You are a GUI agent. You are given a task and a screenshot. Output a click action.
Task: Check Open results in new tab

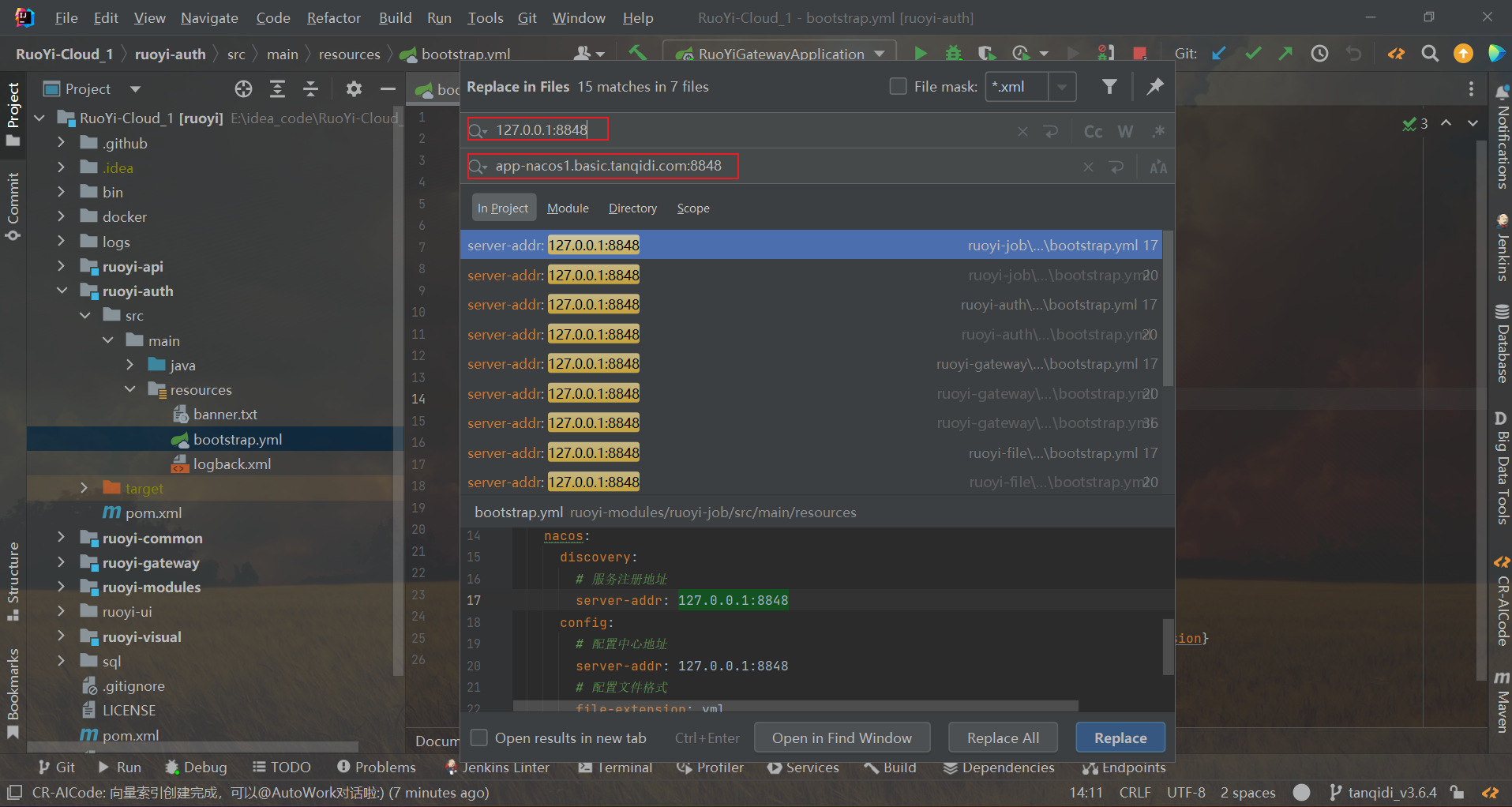[478, 738]
